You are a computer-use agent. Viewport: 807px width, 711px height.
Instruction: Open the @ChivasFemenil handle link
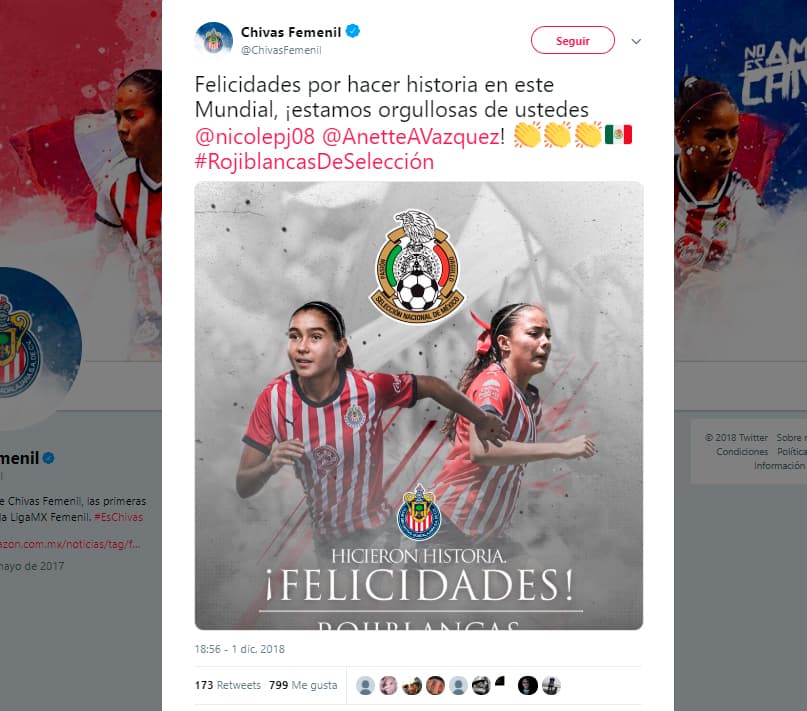click(x=281, y=50)
